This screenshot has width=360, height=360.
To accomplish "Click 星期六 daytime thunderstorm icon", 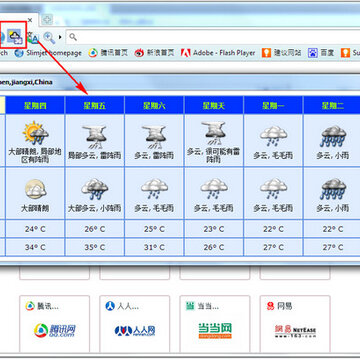I will 154,137.
